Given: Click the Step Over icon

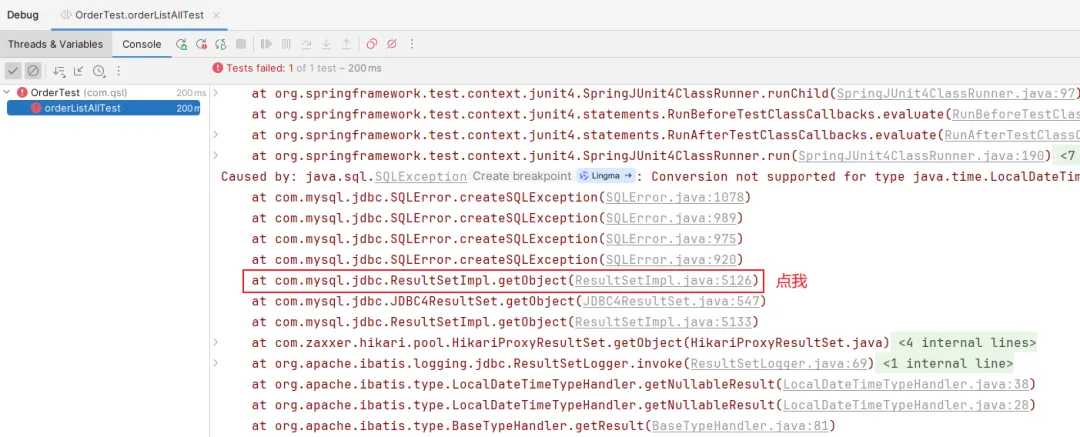Looking at the screenshot, I should [306, 44].
